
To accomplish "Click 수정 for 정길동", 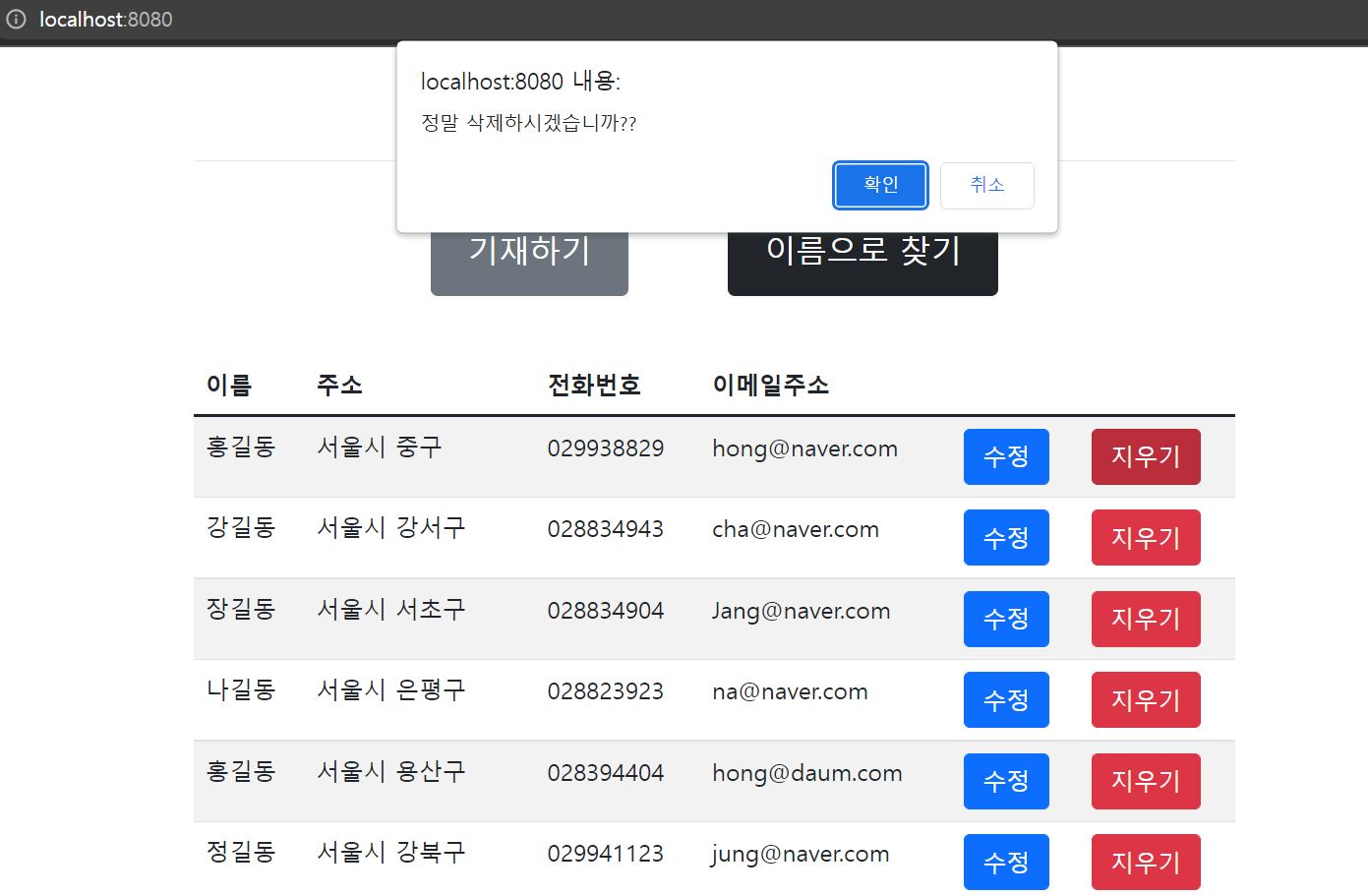I will pyautogui.click(x=1005, y=862).
